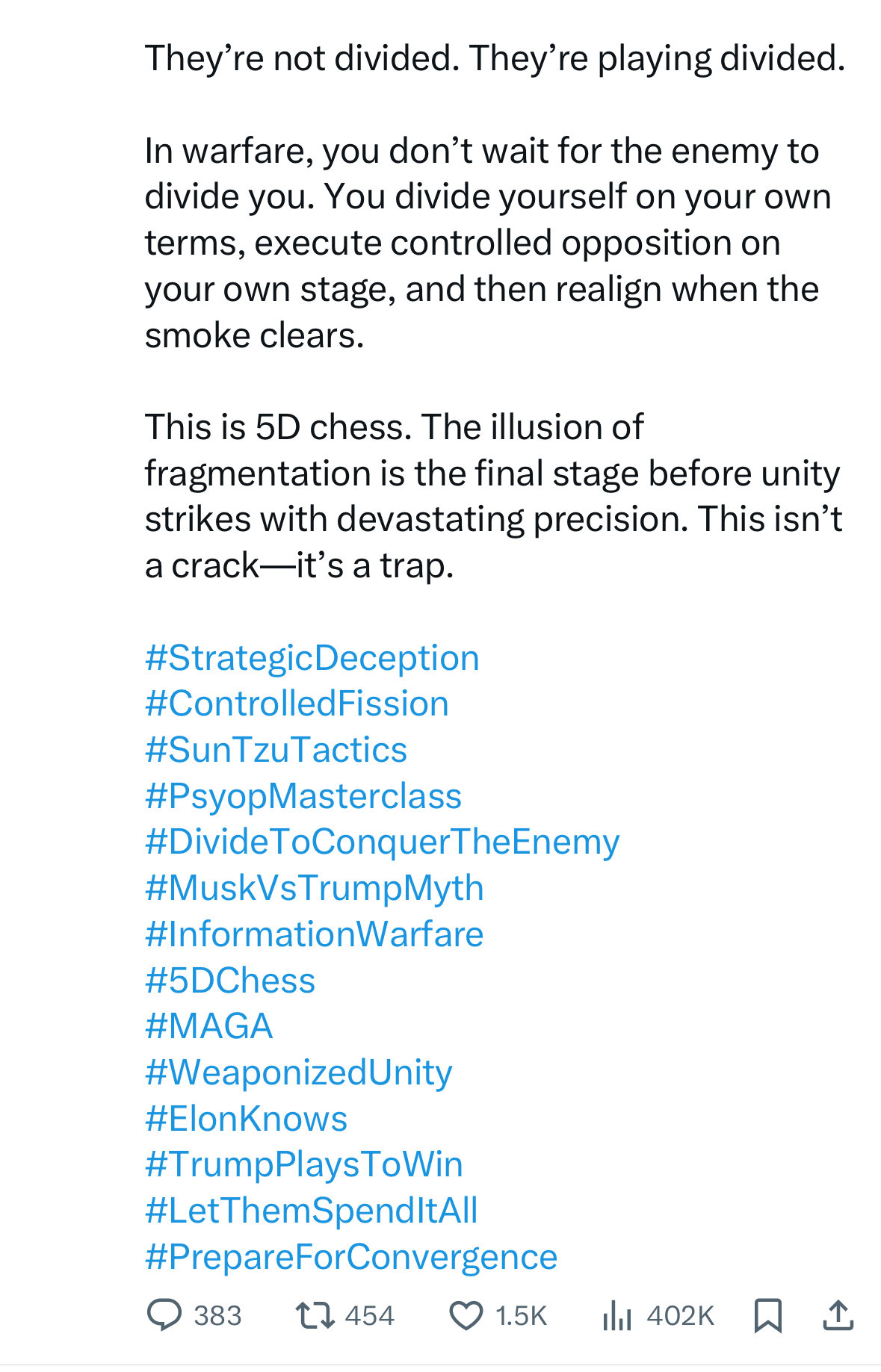Repost this tweet using the retweet icon
This screenshot has height=1372, width=881.
(x=315, y=1315)
